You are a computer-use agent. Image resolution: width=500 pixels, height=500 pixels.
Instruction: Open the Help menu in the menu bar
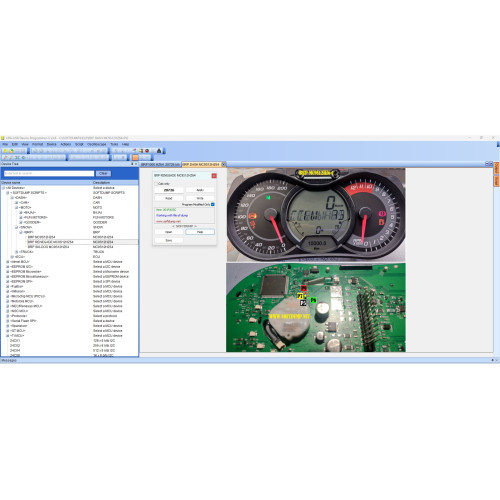coord(125,144)
